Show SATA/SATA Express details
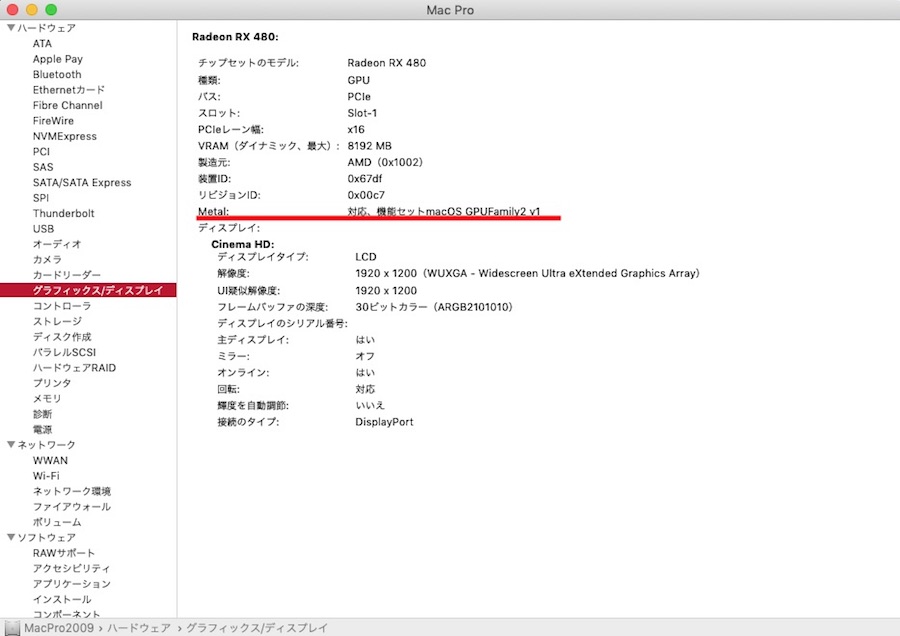The height and width of the screenshot is (636, 900). [x=82, y=183]
